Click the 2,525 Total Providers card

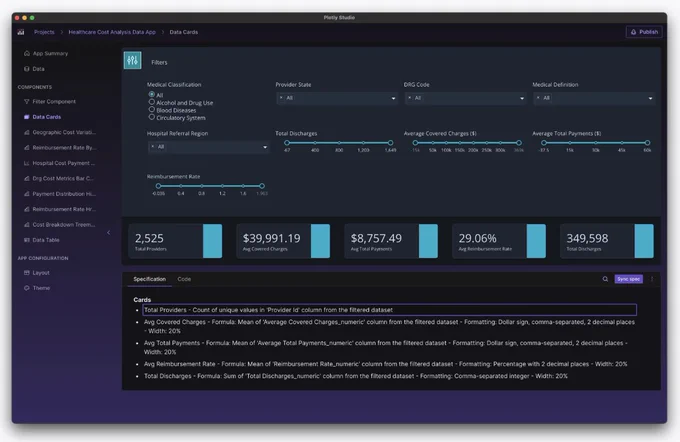tap(175, 241)
